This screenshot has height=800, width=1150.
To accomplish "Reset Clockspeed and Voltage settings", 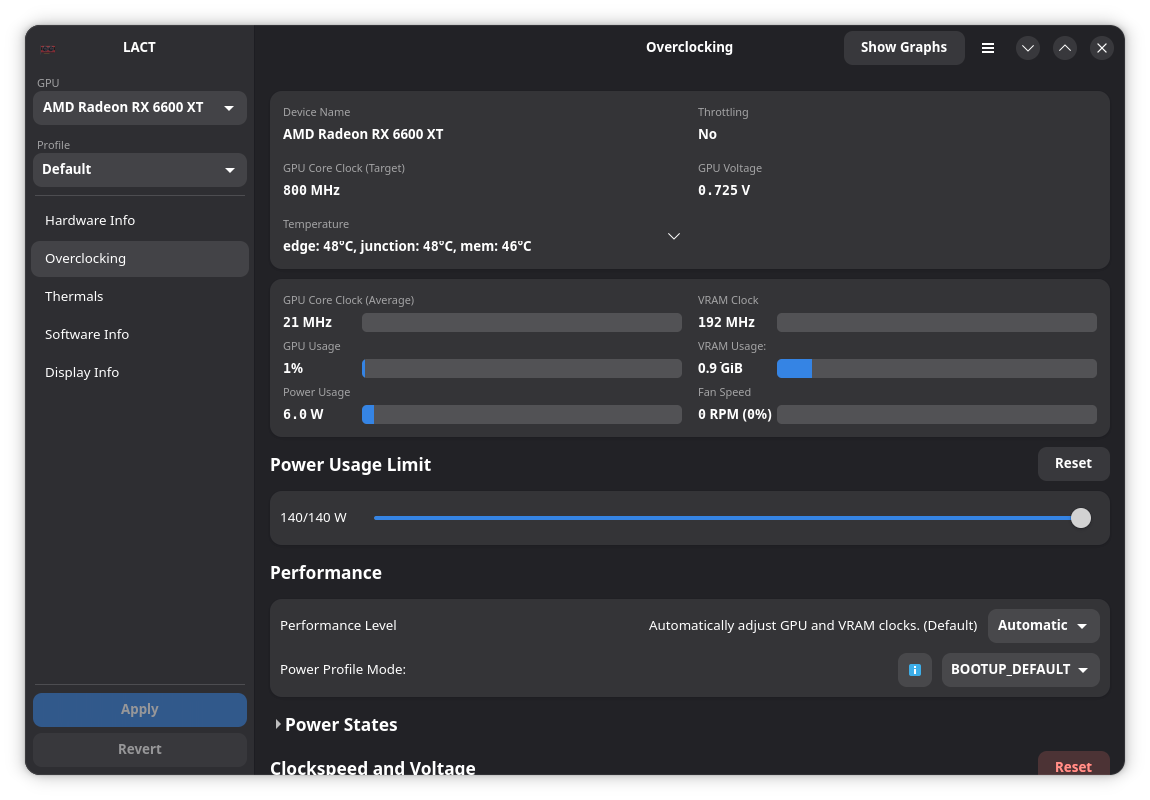I will pyautogui.click(x=1073, y=764).
